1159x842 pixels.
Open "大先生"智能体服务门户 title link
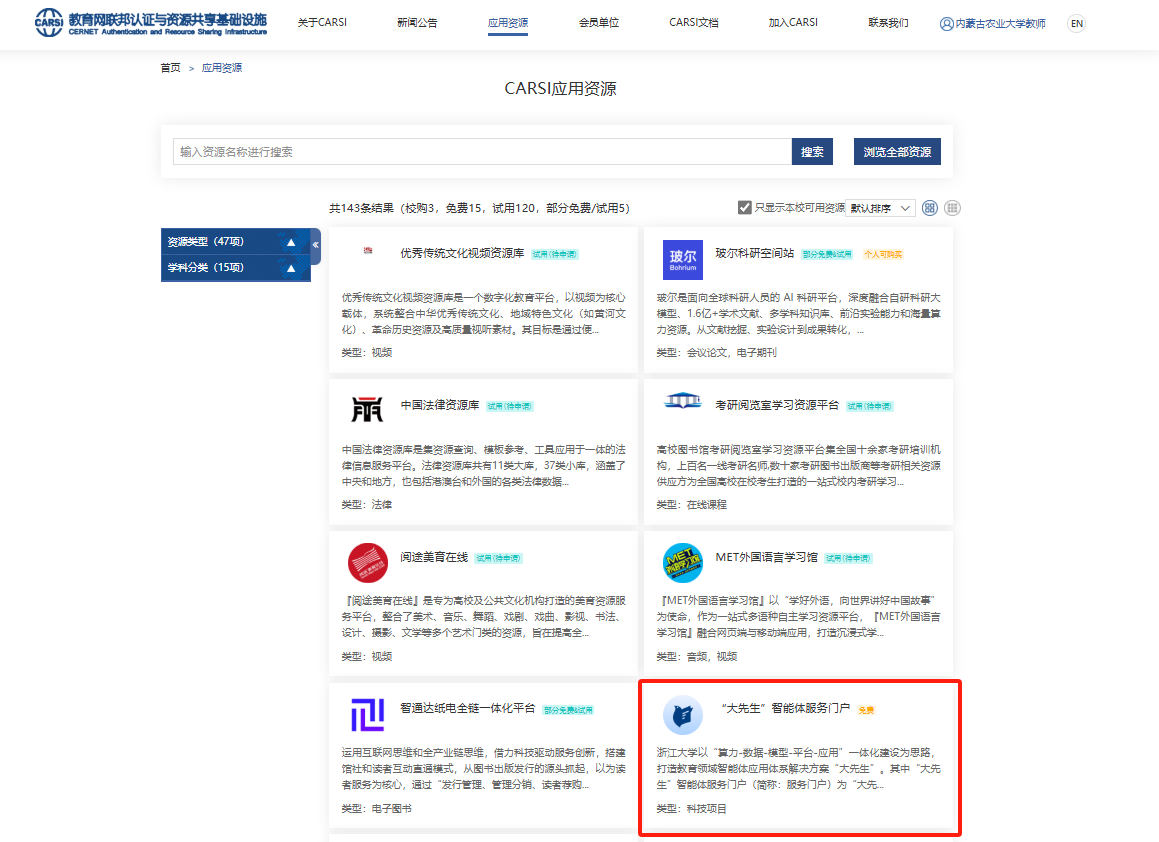click(x=785, y=708)
